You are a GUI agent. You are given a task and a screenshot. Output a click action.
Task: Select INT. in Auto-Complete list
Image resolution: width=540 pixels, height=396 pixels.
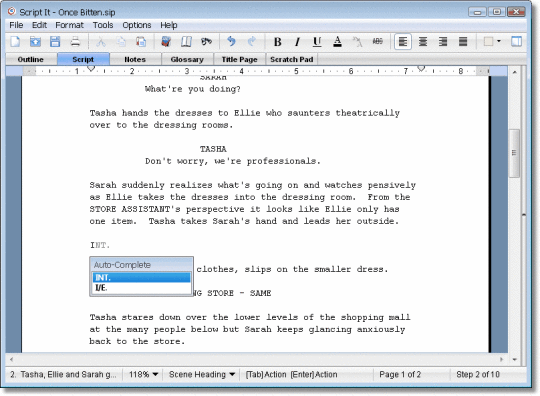pos(141,277)
